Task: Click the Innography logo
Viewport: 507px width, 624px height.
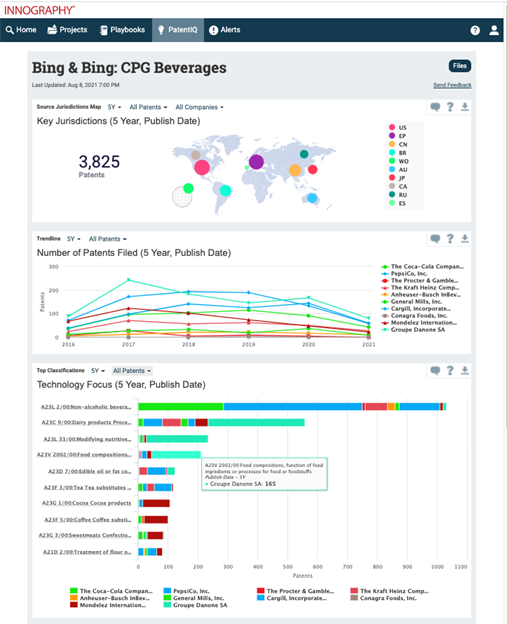Action: click(x=39, y=10)
